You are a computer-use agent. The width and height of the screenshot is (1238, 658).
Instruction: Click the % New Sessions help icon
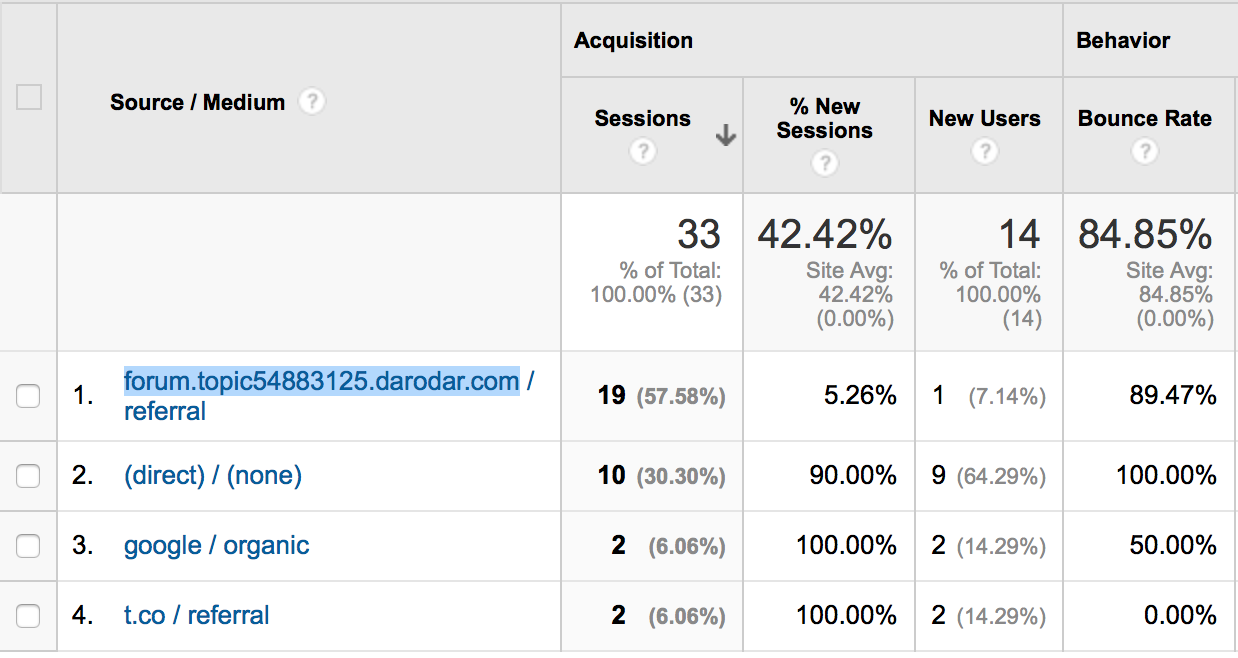click(x=824, y=162)
